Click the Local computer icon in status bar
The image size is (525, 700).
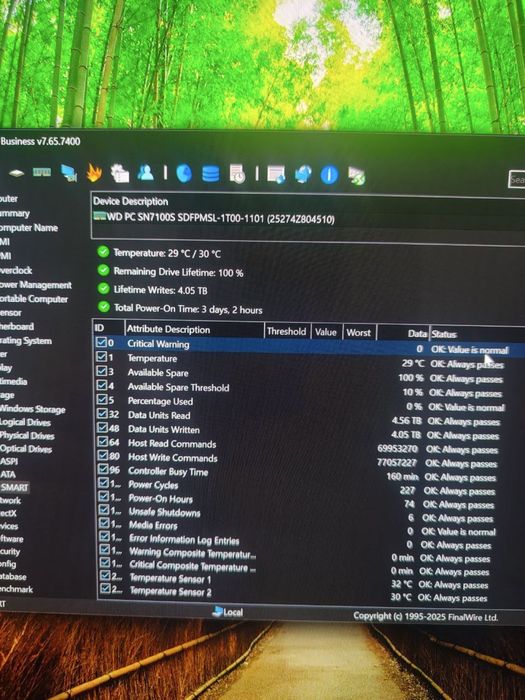click(x=217, y=611)
